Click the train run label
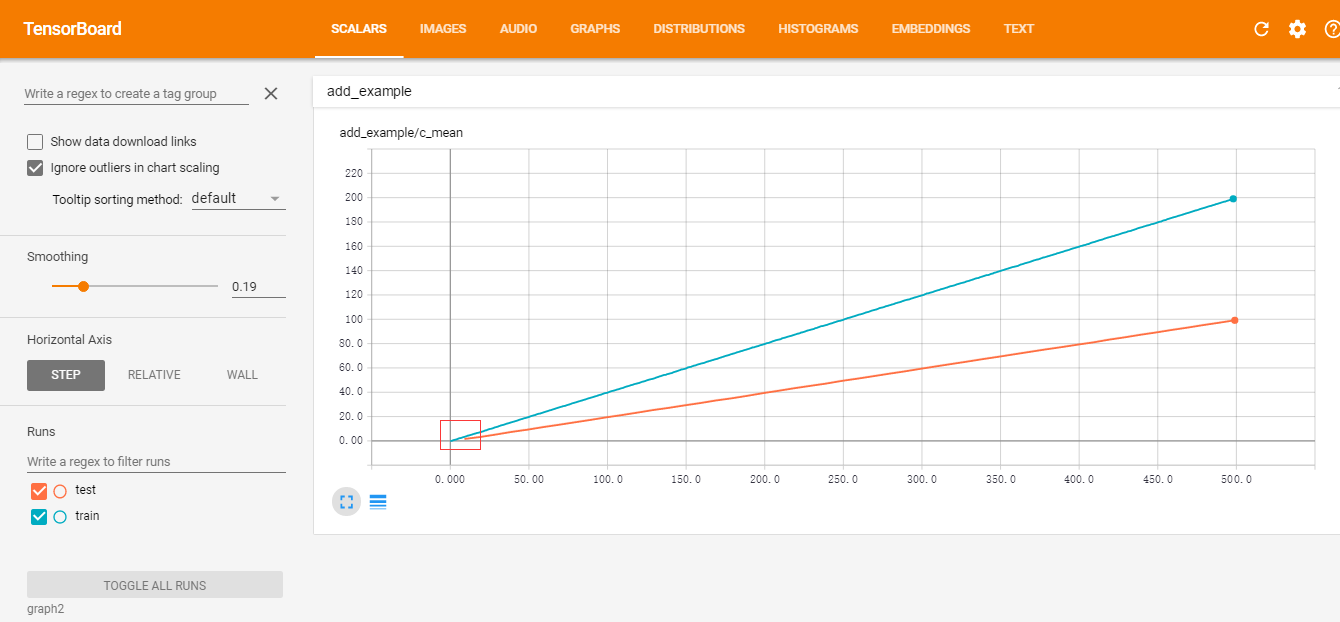Screen dimensions: 1340x622 tap(87, 516)
